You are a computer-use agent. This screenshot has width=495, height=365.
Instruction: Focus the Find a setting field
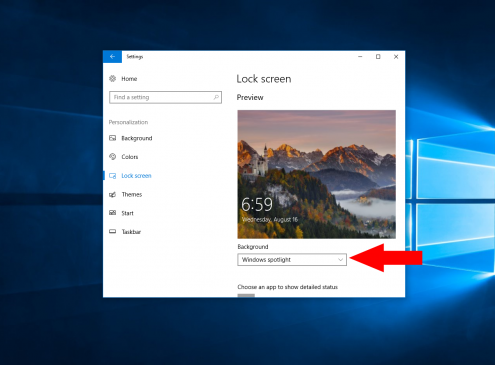[x=165, y=97]
